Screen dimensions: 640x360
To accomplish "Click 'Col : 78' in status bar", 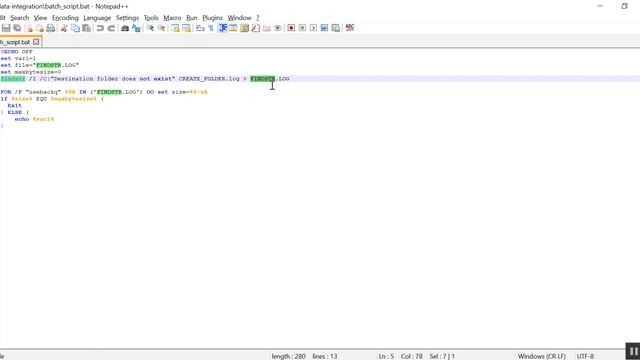I will tap(411, 356).
